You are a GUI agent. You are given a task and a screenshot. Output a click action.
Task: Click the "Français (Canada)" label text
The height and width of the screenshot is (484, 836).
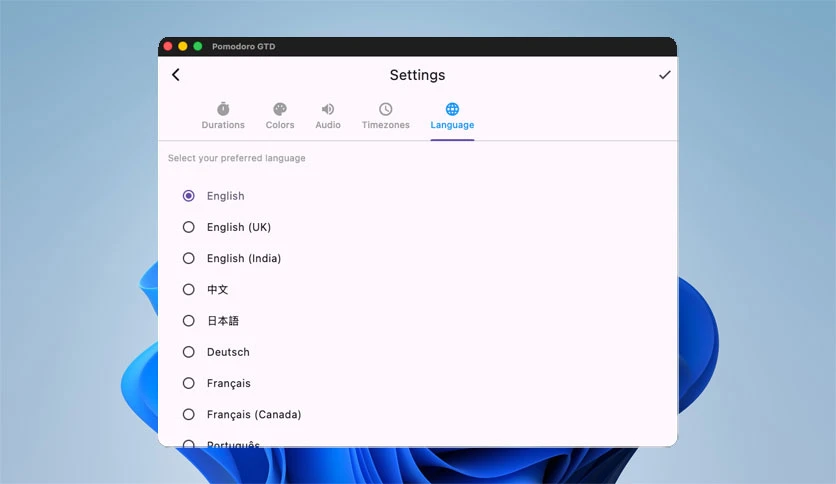click(254, 414)
